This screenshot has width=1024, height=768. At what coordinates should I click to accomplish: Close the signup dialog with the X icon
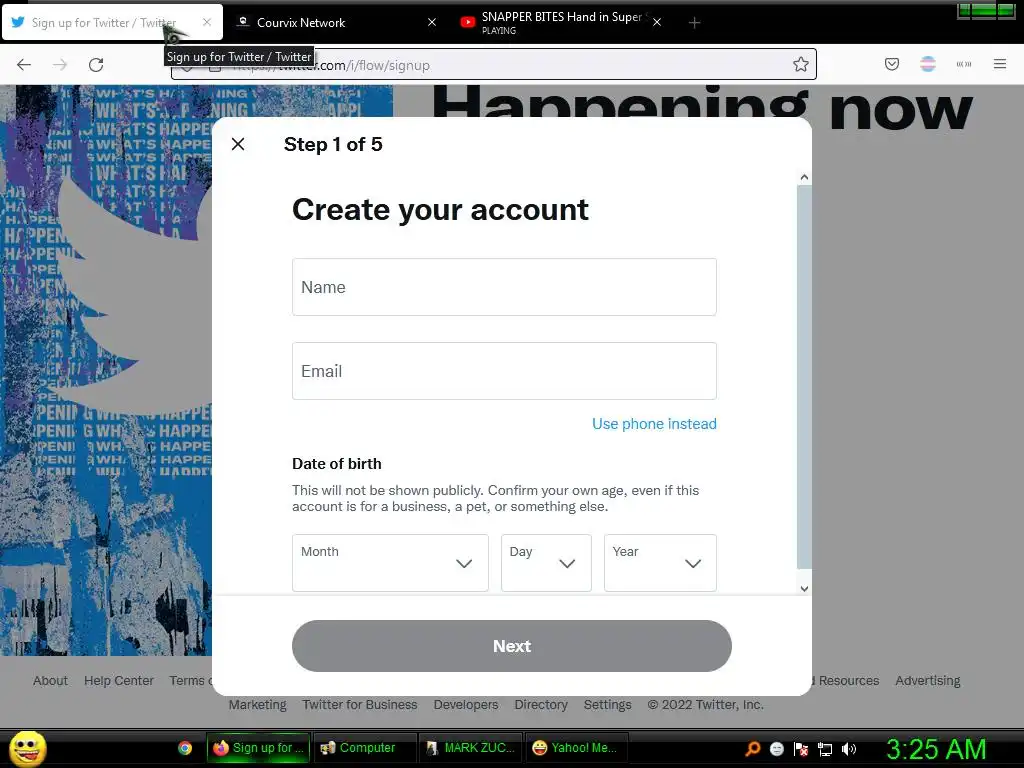pos(238,144)
